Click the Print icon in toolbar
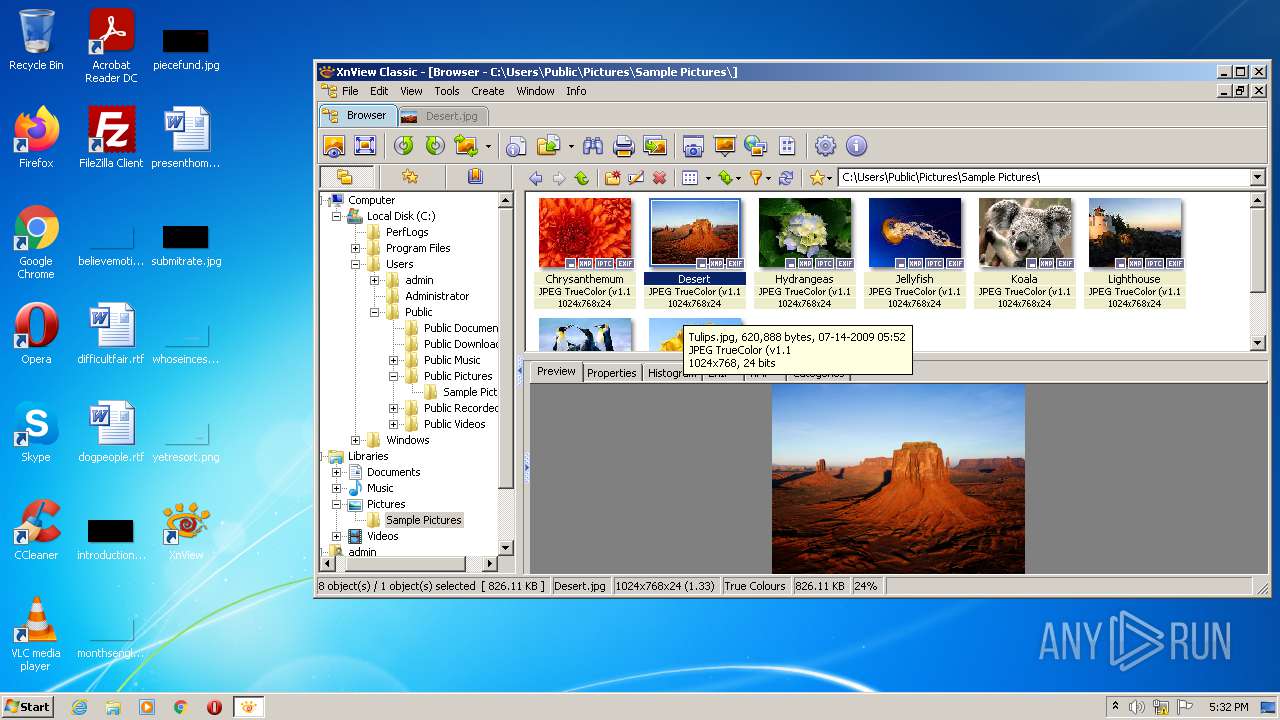The height and width of the screenshot is (720, 1280). pos(624,146)
